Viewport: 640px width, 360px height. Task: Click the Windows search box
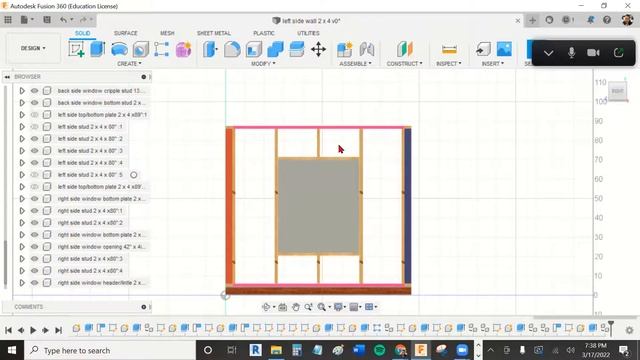[x=110, y=350]
